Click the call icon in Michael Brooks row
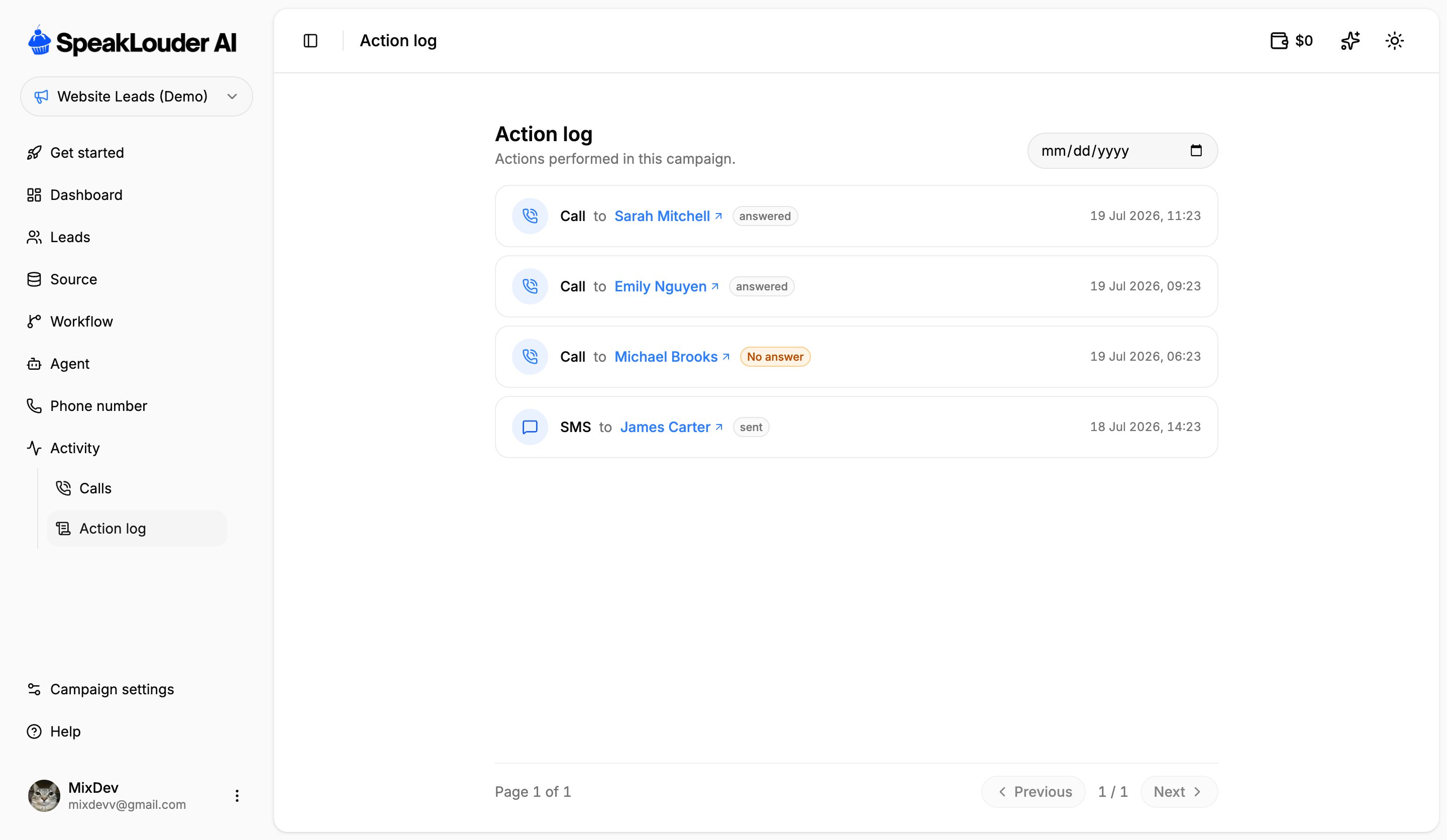Viewport: 1447px width, 840px height. point(530,357)
